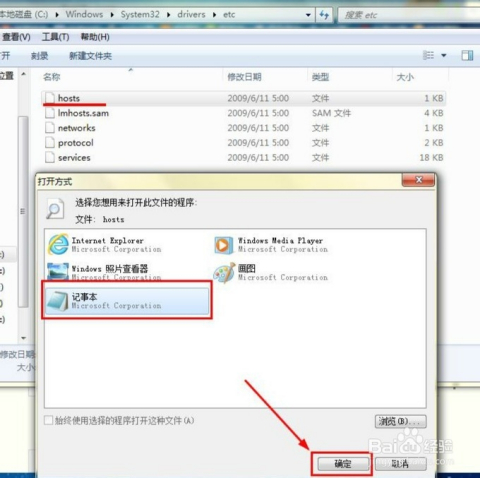Click the 新建文件夹 toolbar button
The image size is (480, 478).
tap(90, 56)
